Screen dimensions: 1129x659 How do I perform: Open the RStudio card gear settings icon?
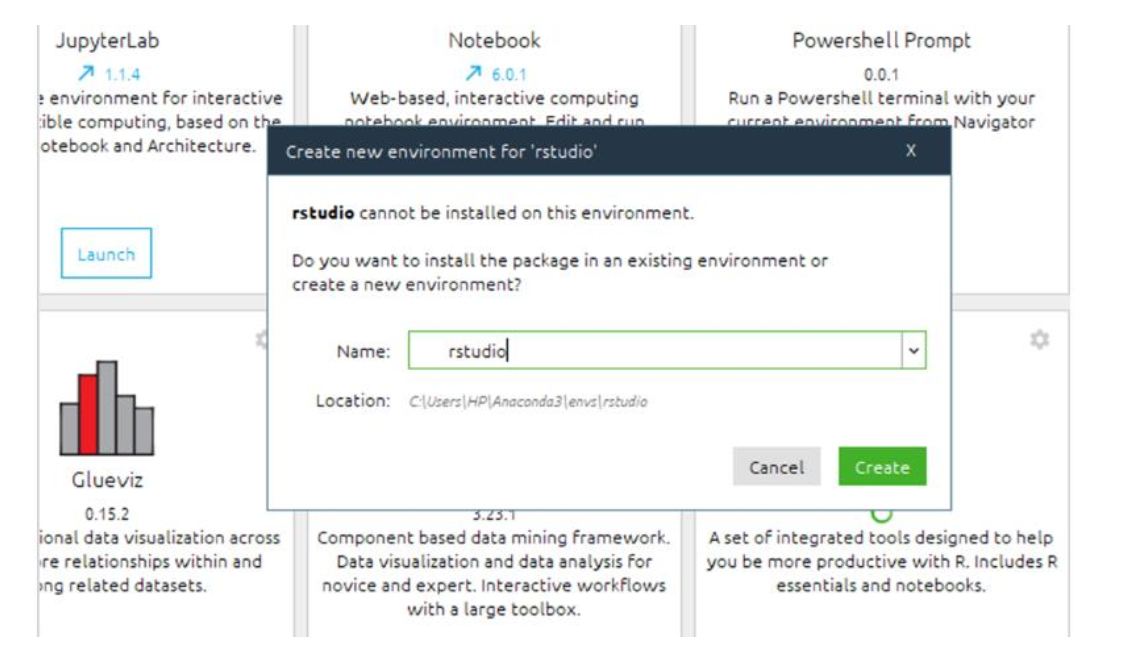tap(1039, 339)
